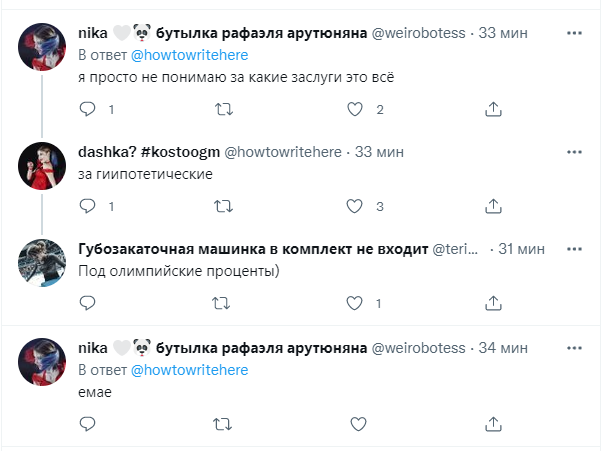Reply to the "за какие заслуги" tweet
The image size is (609, 451).
(x=87, y=110)
